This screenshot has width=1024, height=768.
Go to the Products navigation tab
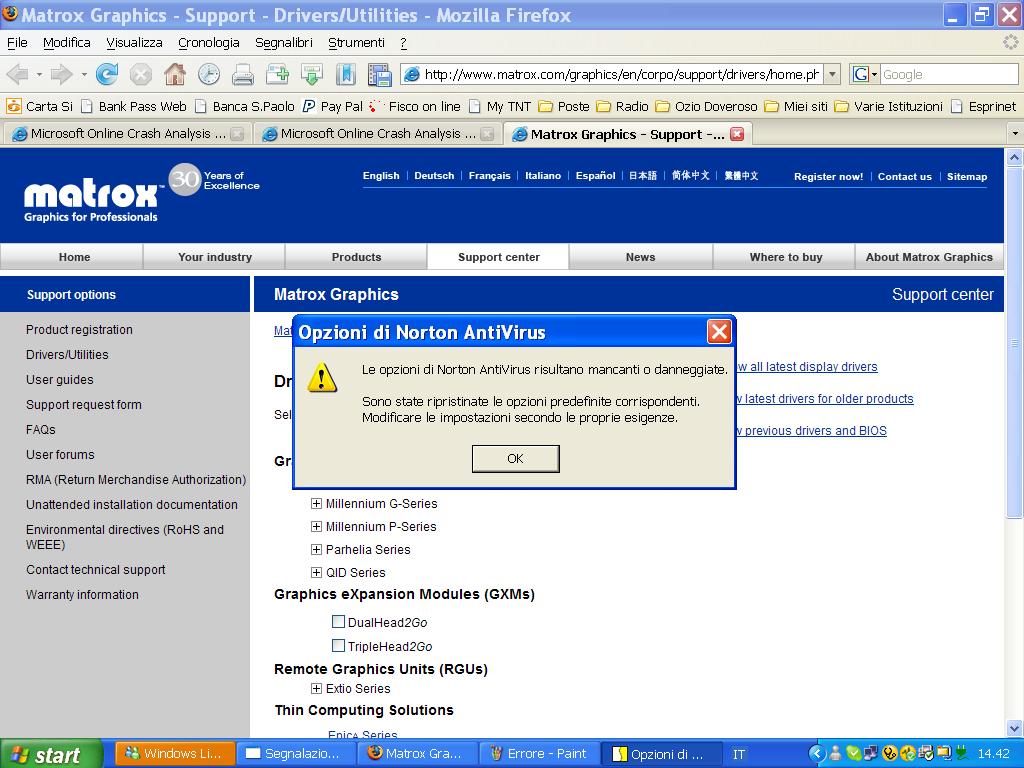pos(357,257)
